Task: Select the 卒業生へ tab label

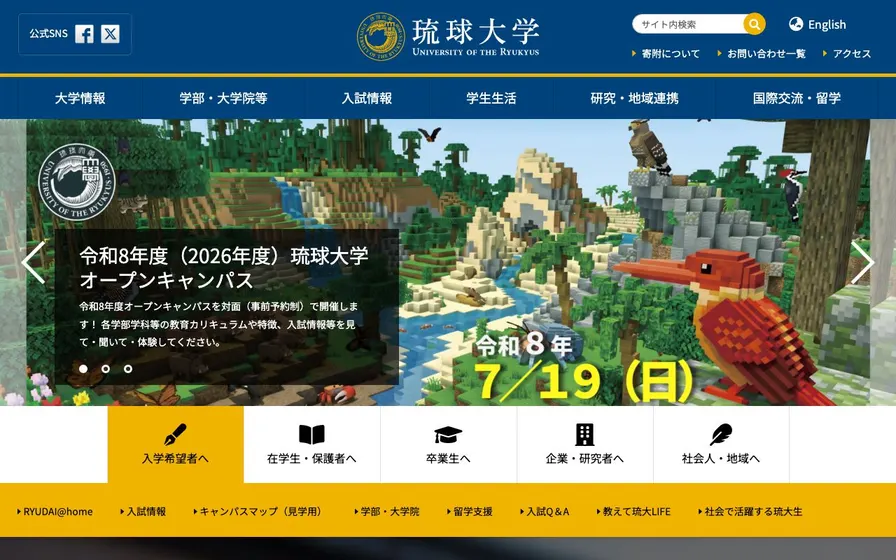Action: pos(448,458)
